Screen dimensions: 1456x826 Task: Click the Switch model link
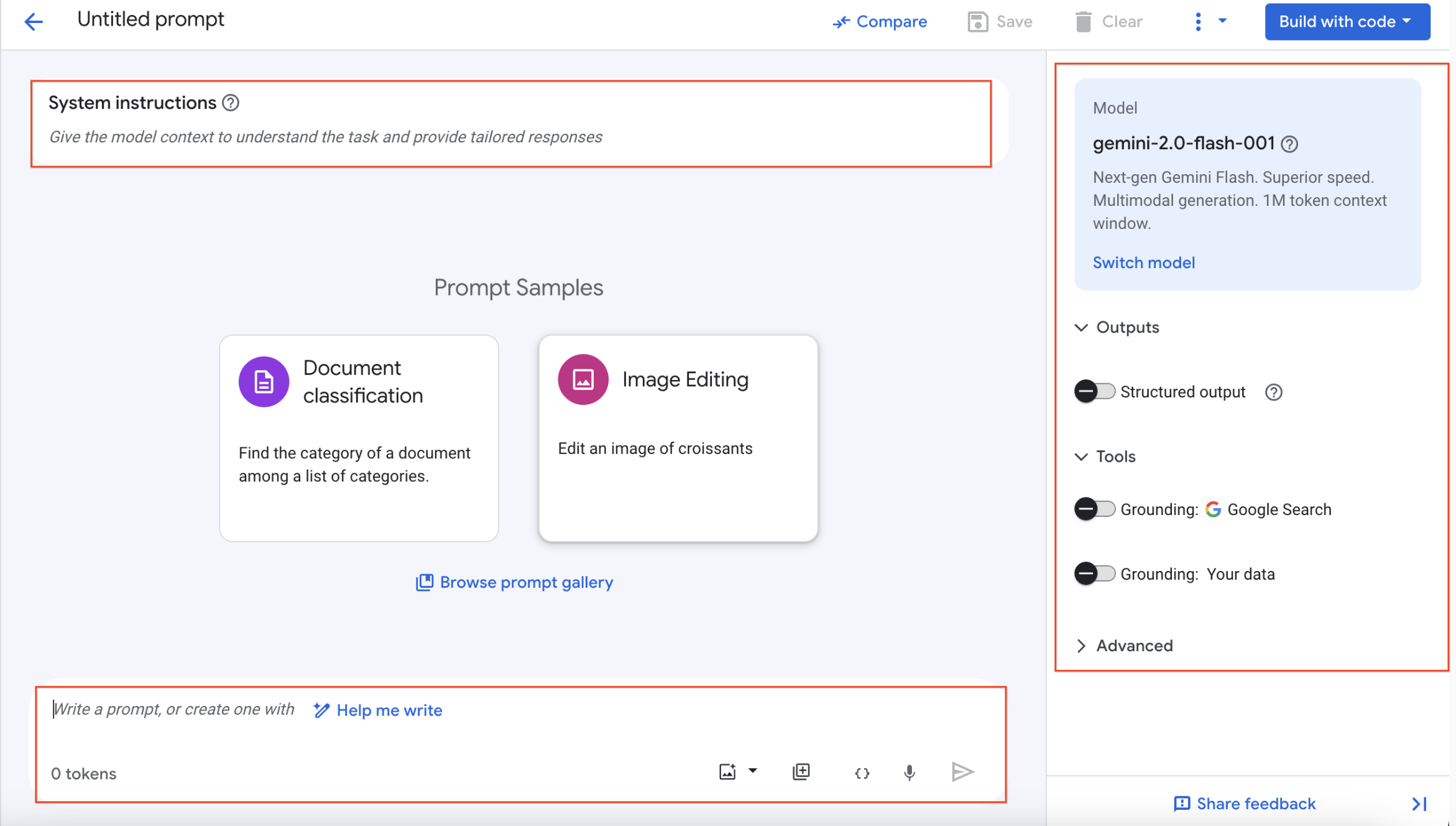(x=1143, y=262)
